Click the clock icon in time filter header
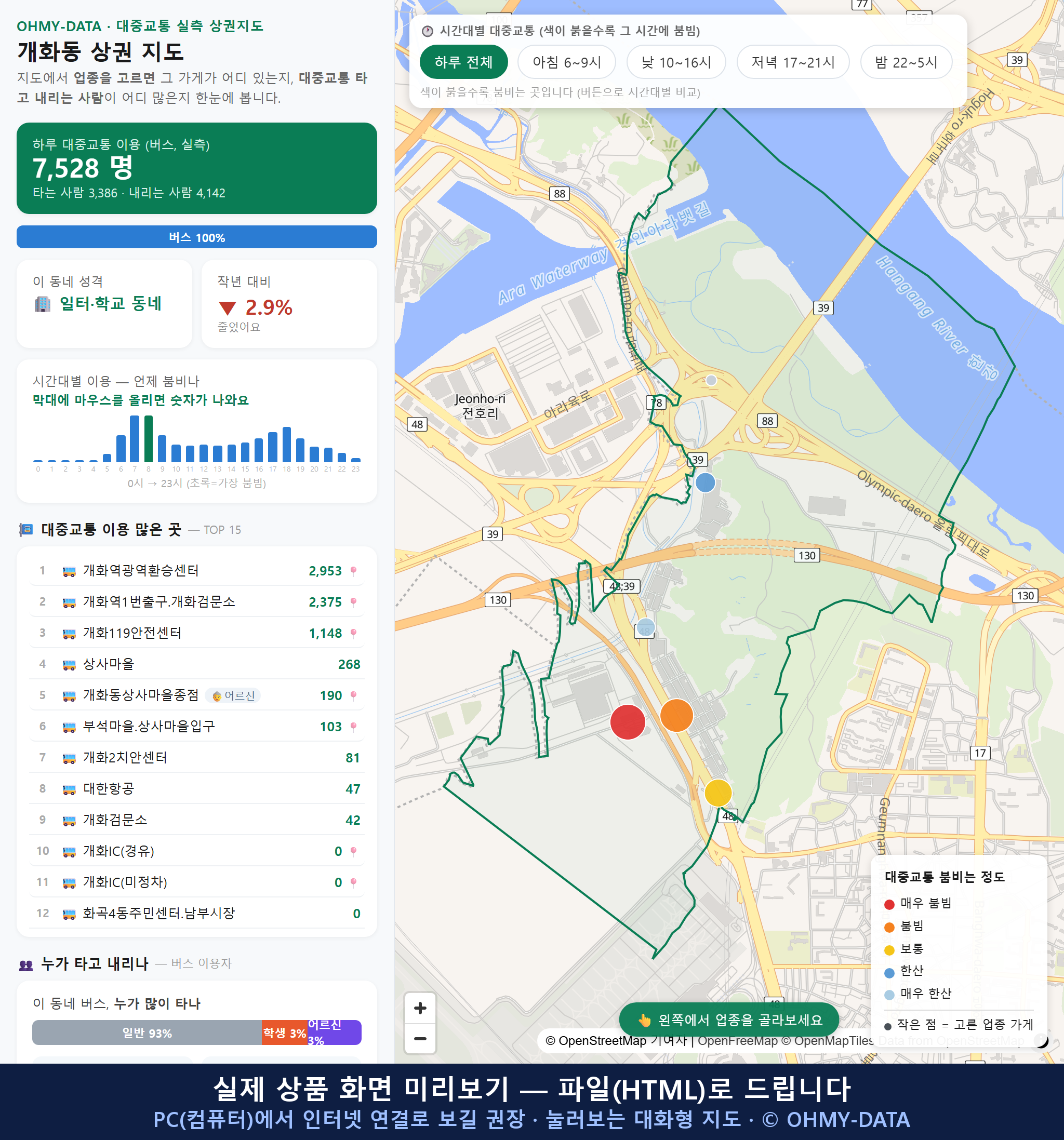1064x1140 pixels. 428,31
